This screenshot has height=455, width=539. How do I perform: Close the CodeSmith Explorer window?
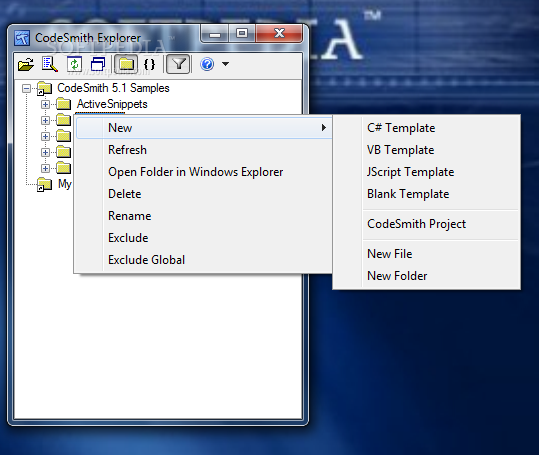[x=279, y=34]
